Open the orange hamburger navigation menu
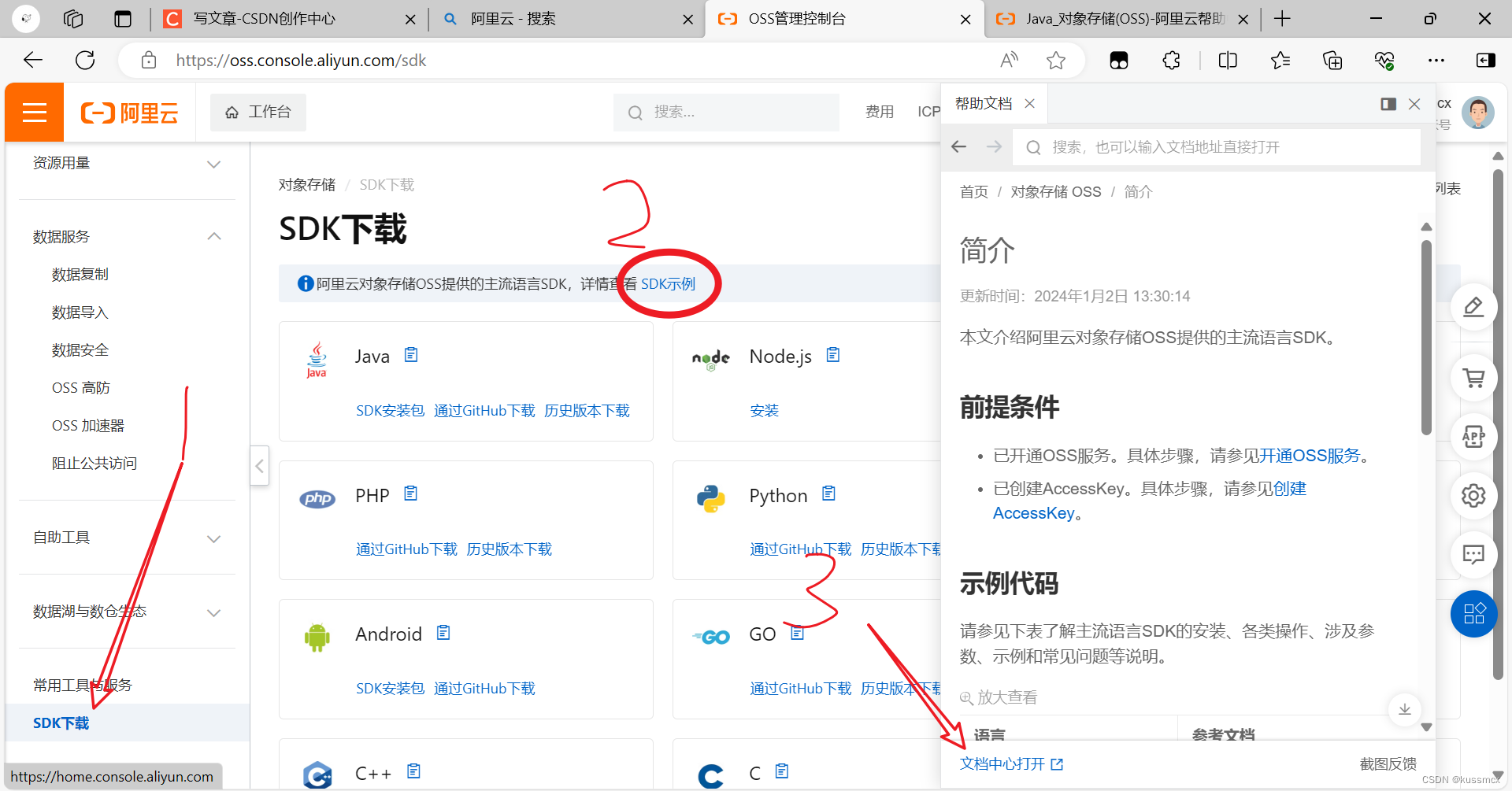This screenshot has width=1512, height=791. pos(34,113)
